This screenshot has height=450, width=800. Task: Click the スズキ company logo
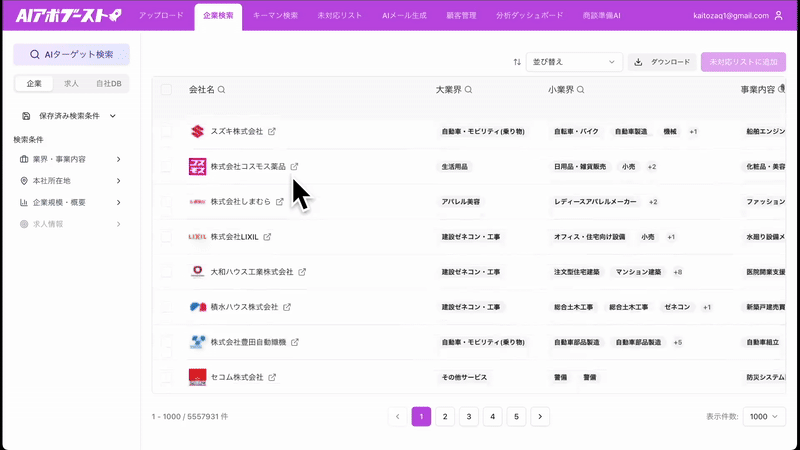[197, 132]
